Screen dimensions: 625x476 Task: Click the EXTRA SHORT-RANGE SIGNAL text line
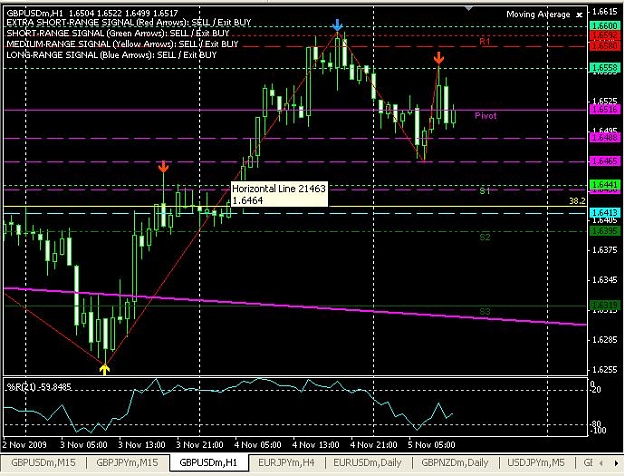pos(129,23)
